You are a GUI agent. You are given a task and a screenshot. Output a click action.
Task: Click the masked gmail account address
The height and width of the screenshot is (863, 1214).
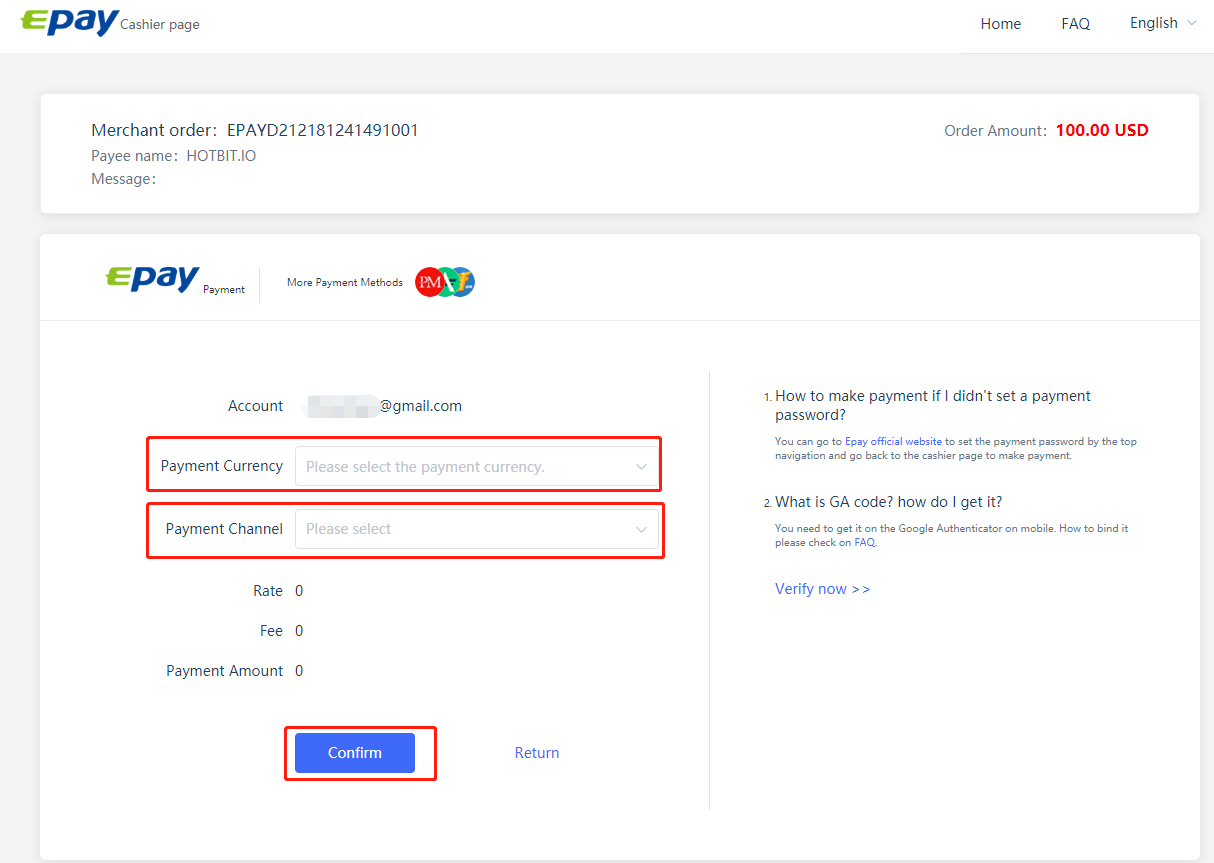[384, 406]
